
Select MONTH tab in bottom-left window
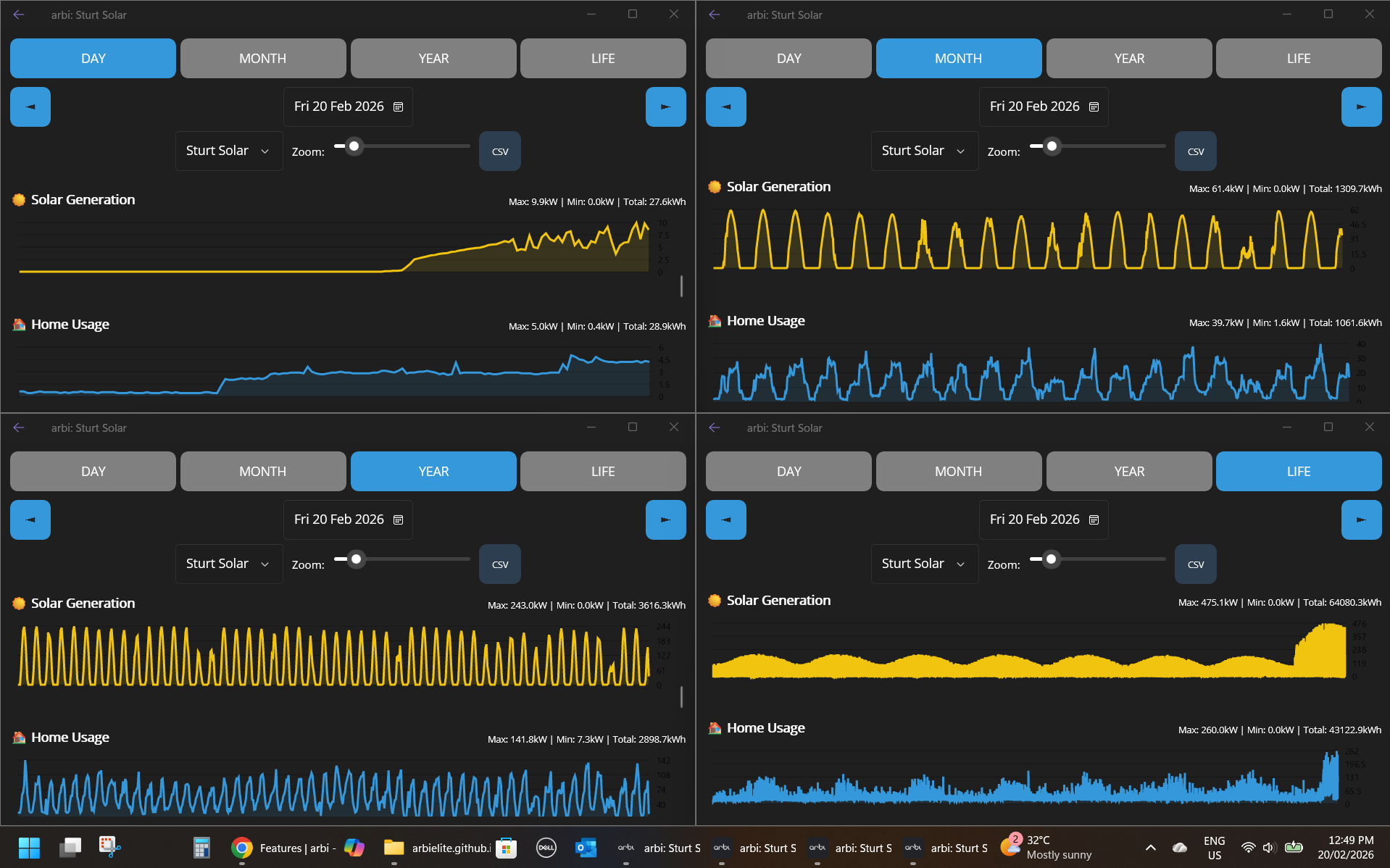[x=263, y=471]
